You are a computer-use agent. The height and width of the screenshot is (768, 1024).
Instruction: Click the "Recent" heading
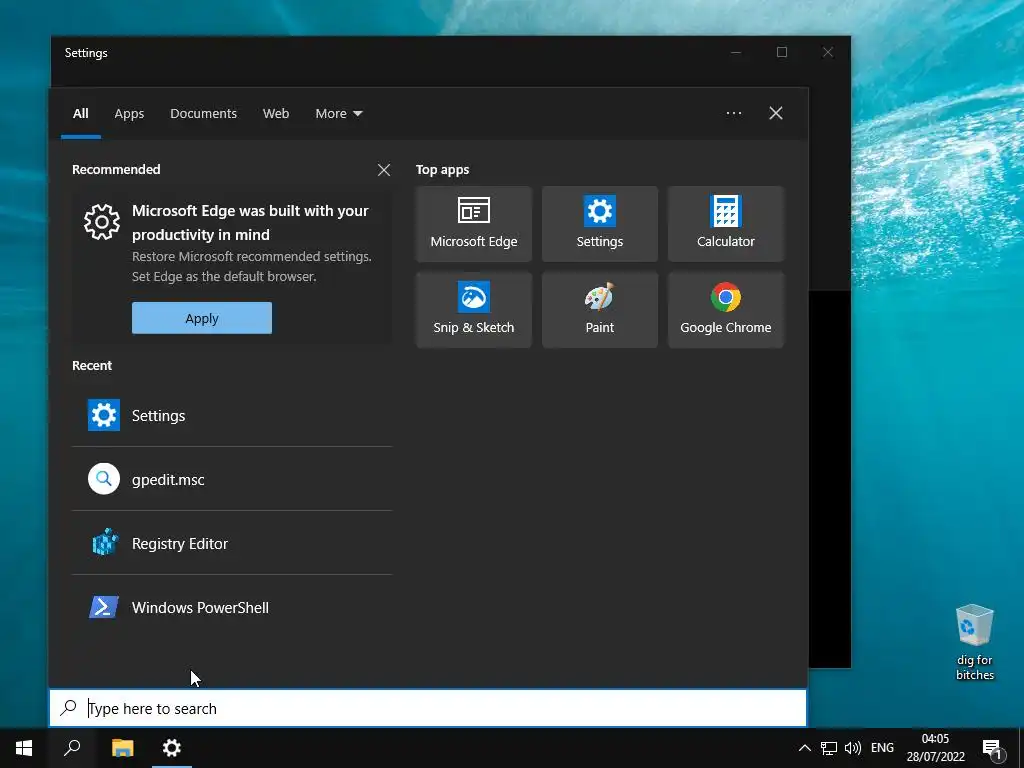(x=92, y=366)
